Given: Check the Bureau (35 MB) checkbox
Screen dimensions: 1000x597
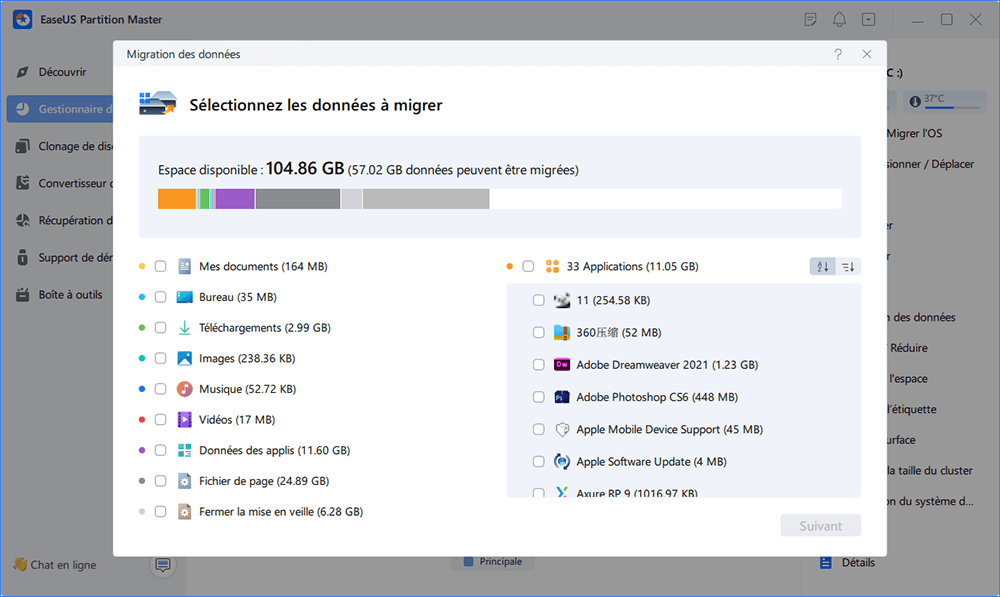Looking at the screenshot, I should tap(160, 297).
